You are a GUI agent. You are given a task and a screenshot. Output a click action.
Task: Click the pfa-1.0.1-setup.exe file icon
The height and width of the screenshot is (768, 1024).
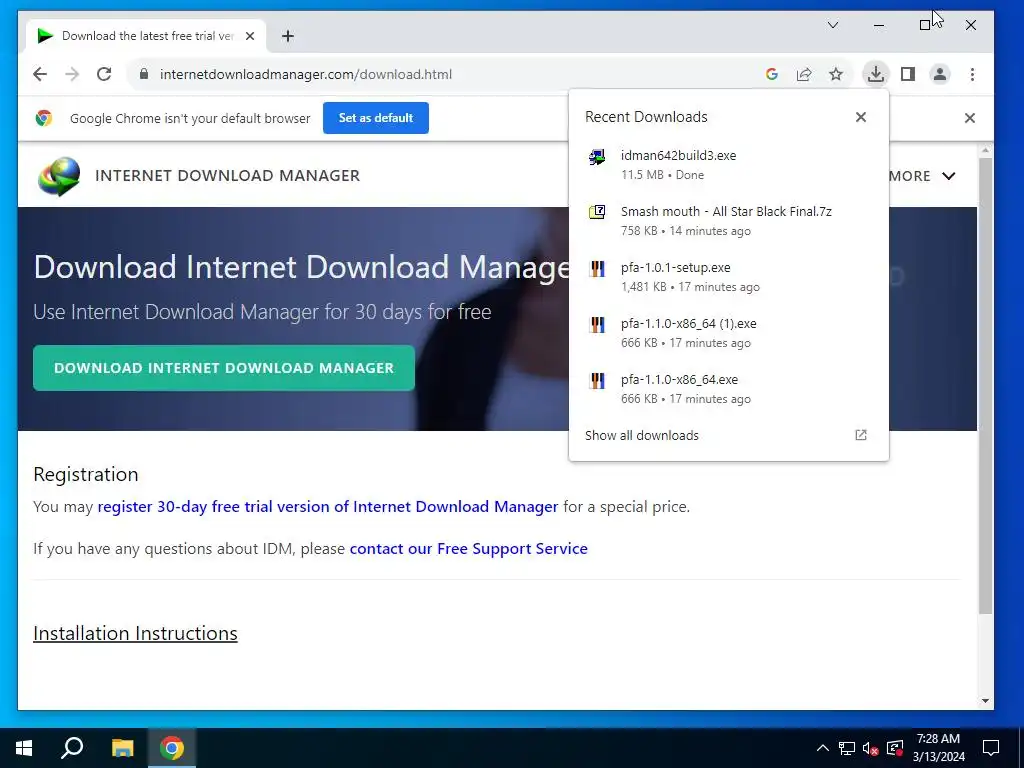597,268
